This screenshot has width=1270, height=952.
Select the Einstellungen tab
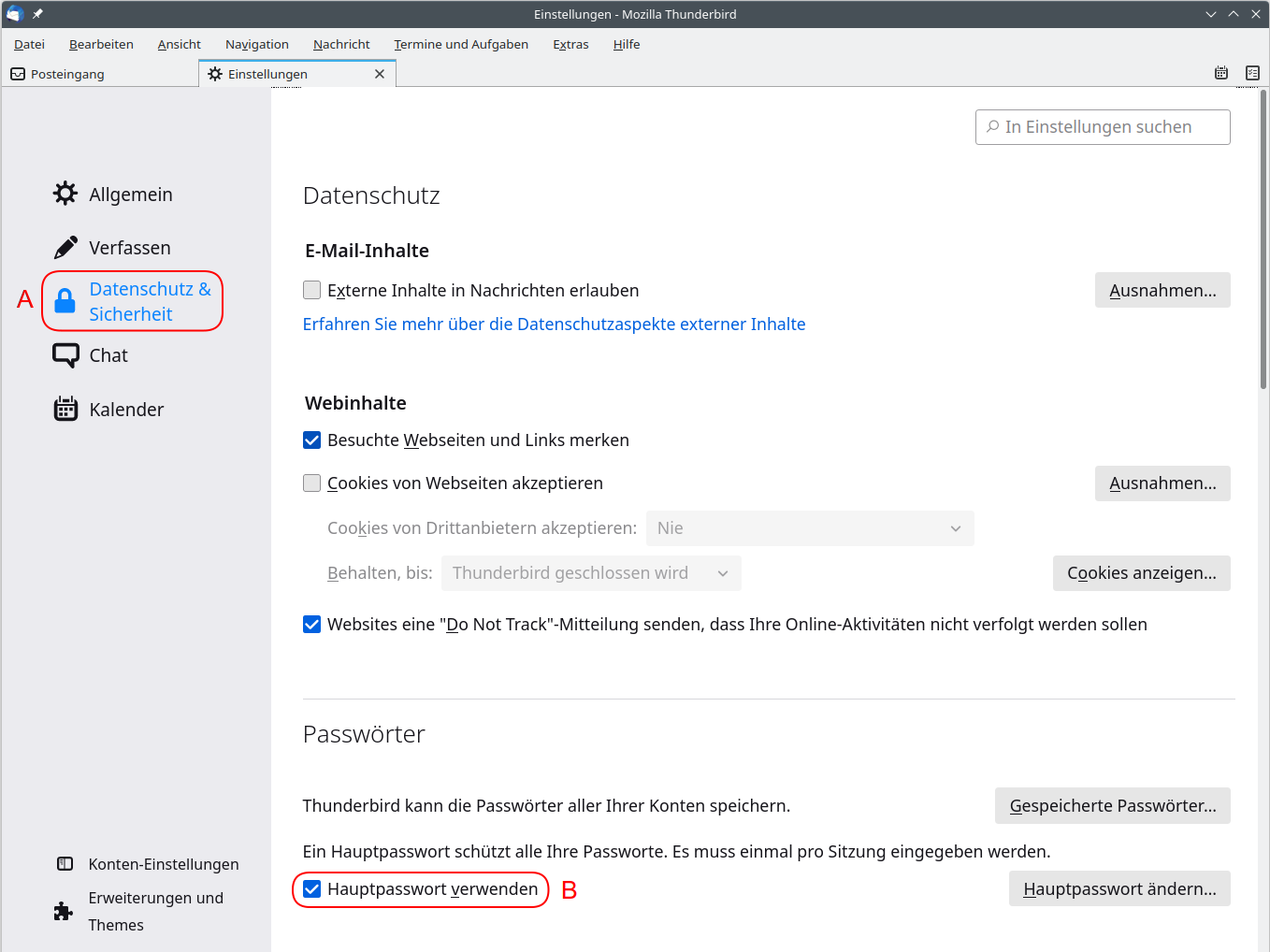(x=297, y=74)
